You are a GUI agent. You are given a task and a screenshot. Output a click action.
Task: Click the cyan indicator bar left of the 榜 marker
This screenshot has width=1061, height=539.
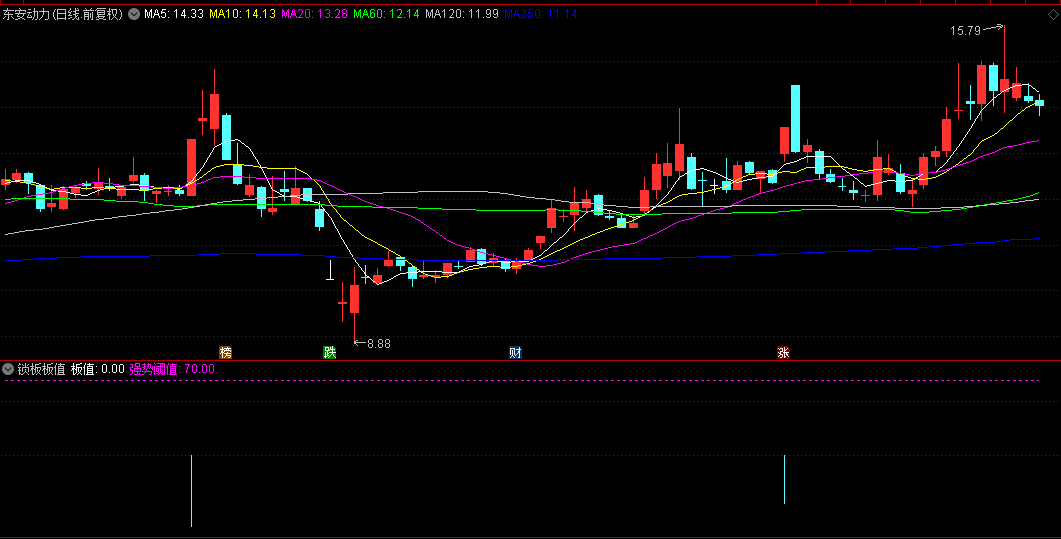point(191,490)
